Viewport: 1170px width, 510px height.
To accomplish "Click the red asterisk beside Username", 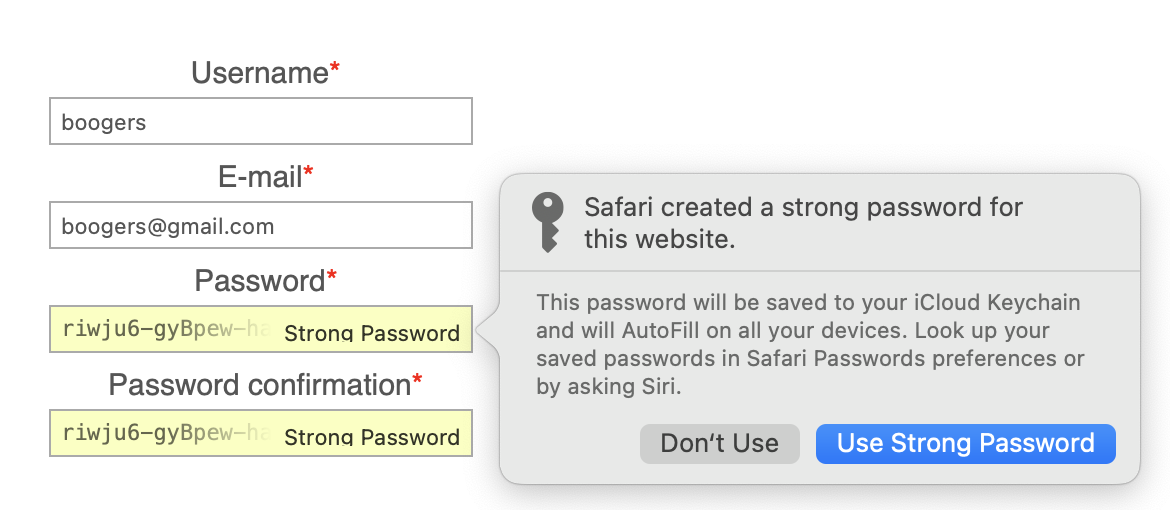I will pos(335,68).
